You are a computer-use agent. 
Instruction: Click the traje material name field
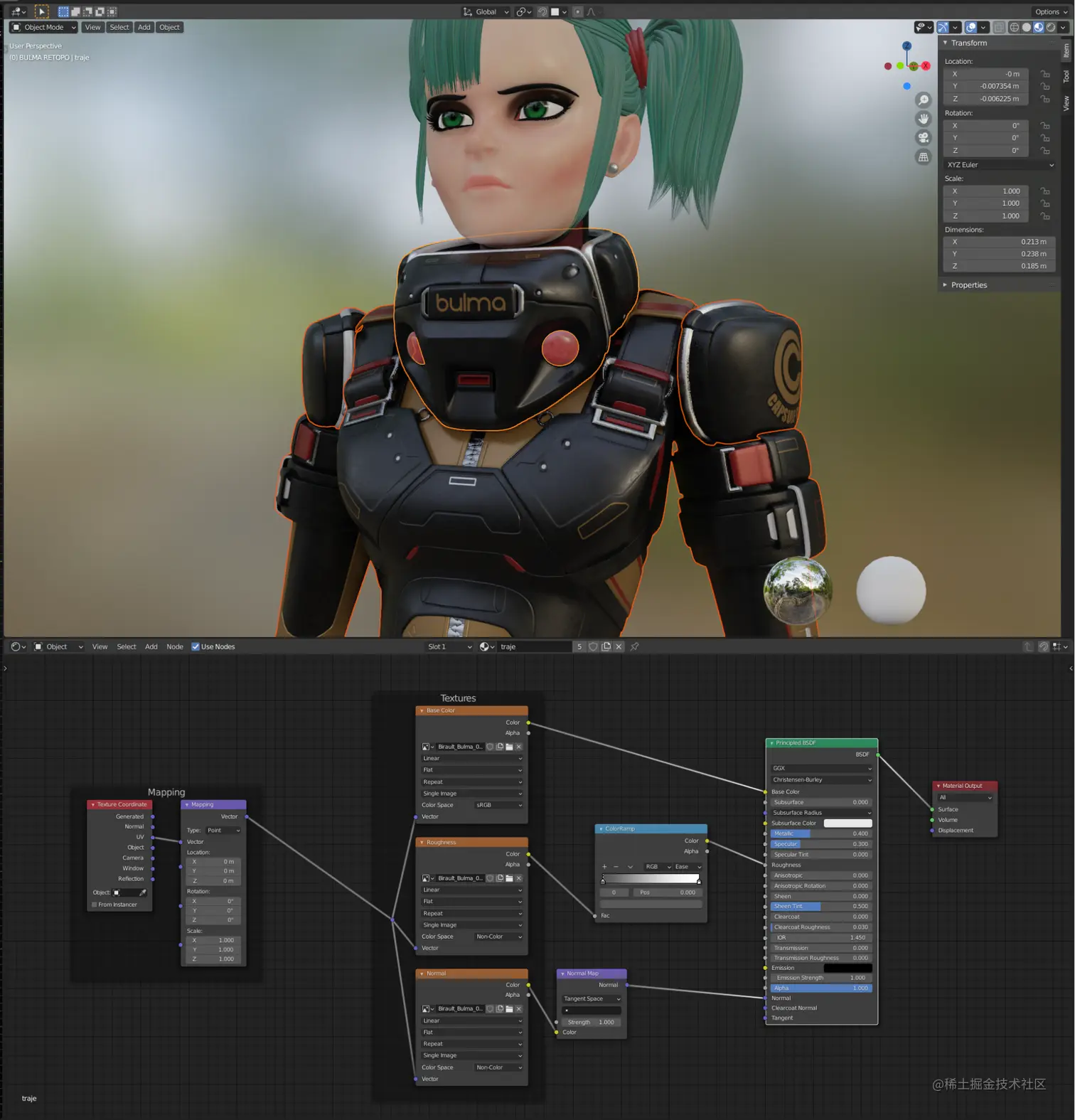(x=535, y=646)
